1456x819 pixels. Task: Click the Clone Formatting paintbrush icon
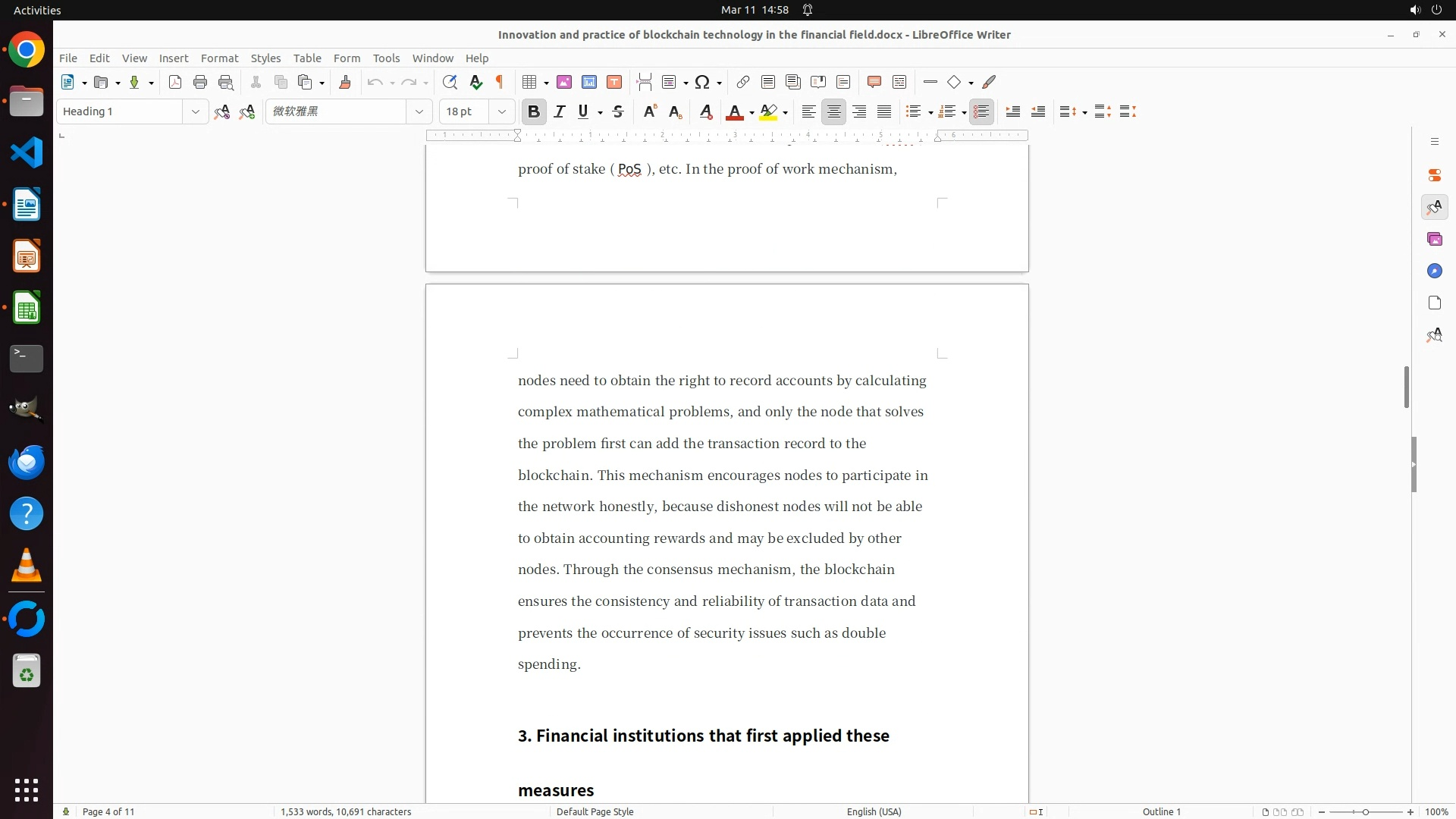(345, 82)
